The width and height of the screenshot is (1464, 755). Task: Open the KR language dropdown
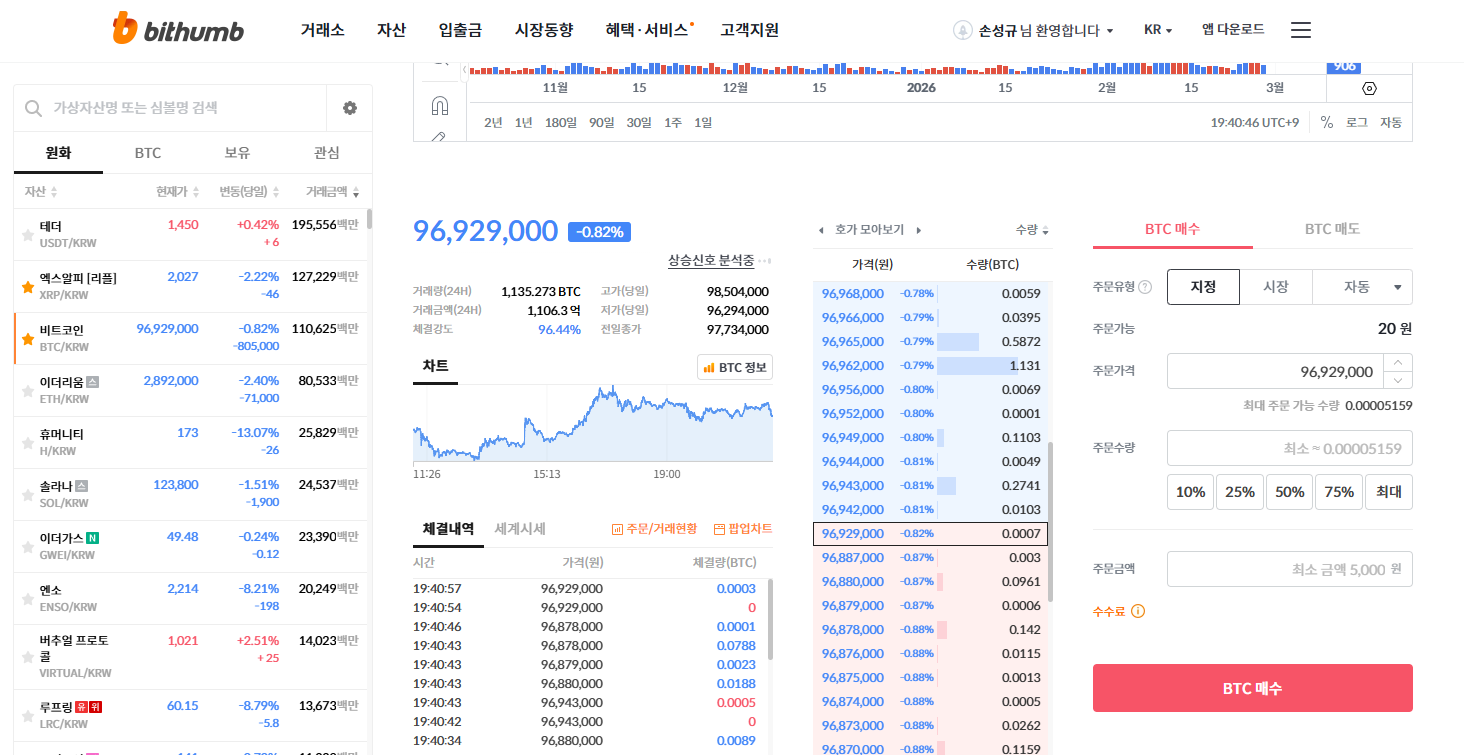pyautogui.click(x=1156, y=30)
